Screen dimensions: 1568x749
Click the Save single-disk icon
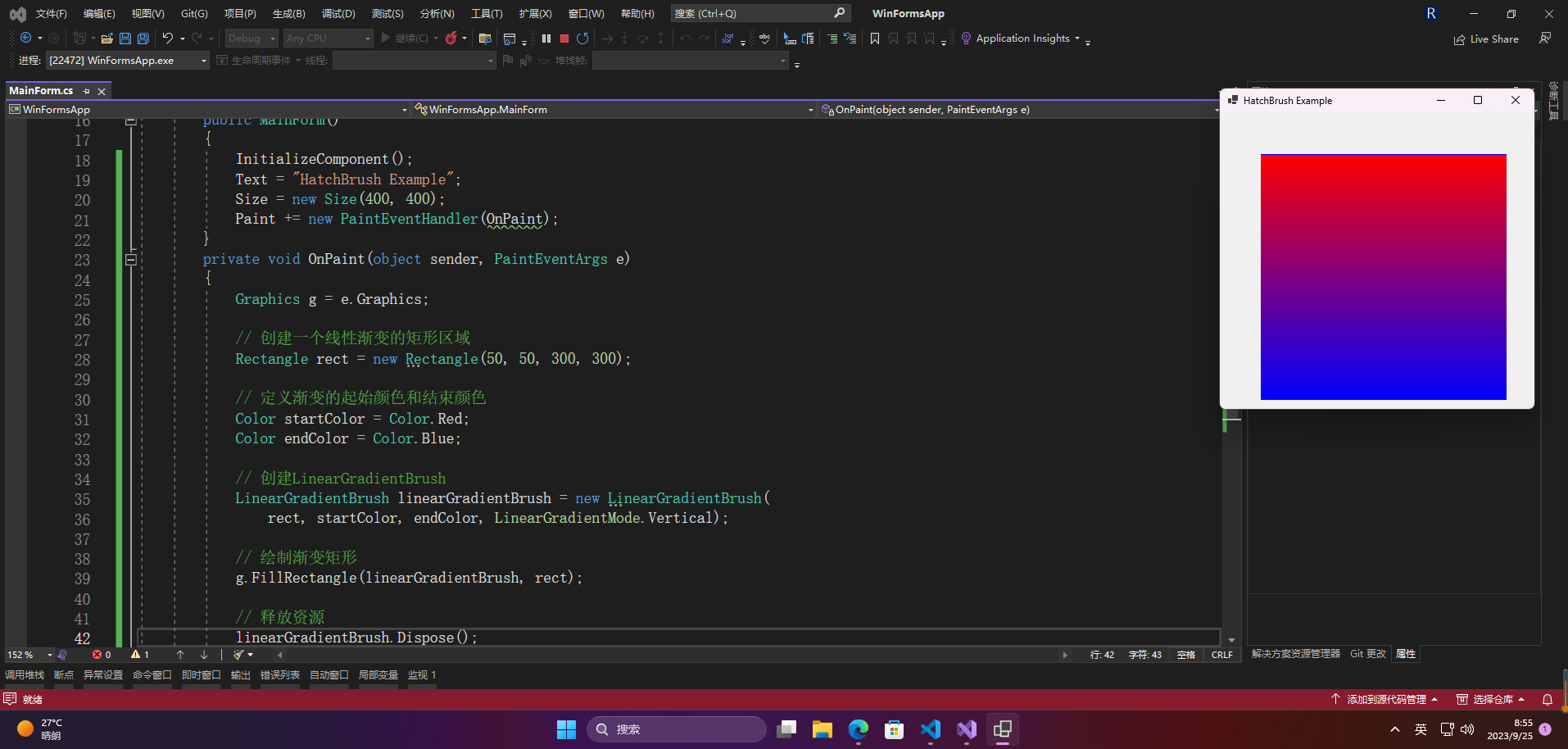click(125, 39)
